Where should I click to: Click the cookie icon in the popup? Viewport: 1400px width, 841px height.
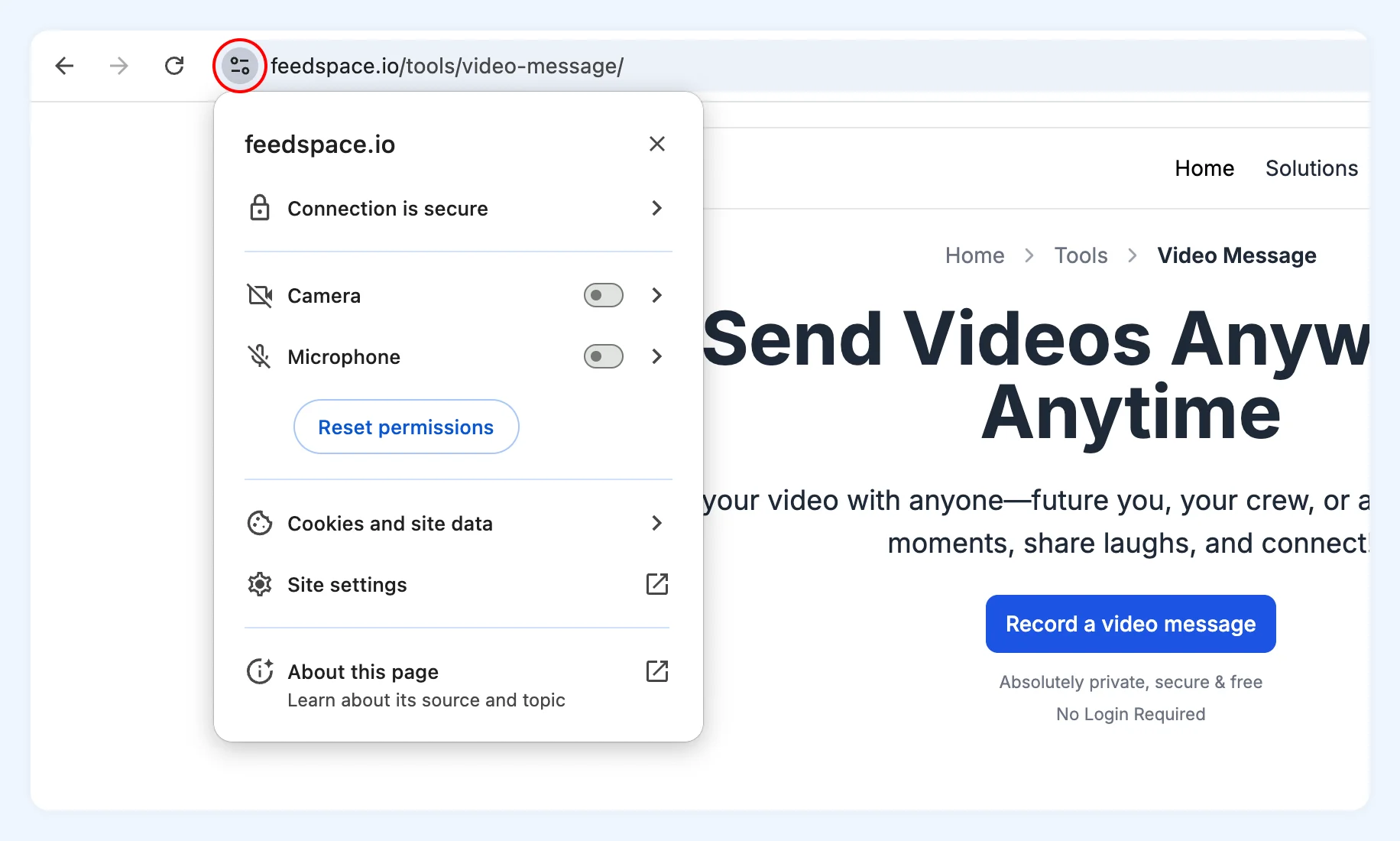point(260,523)
